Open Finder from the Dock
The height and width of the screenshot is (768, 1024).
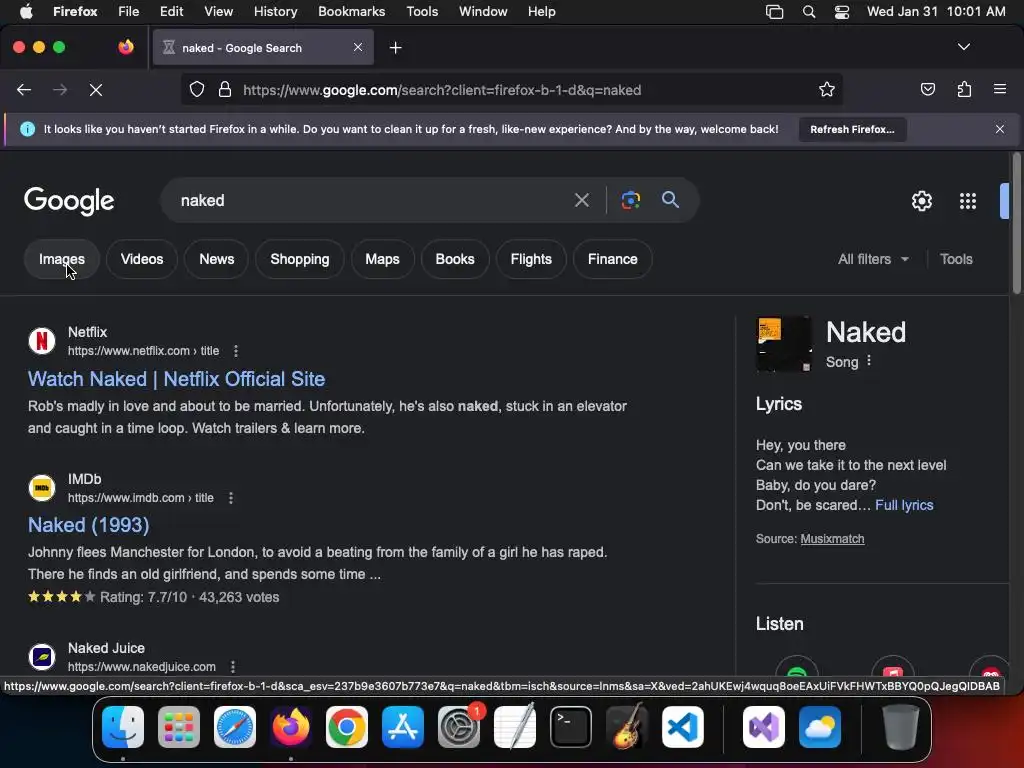[x=123, y=727]
